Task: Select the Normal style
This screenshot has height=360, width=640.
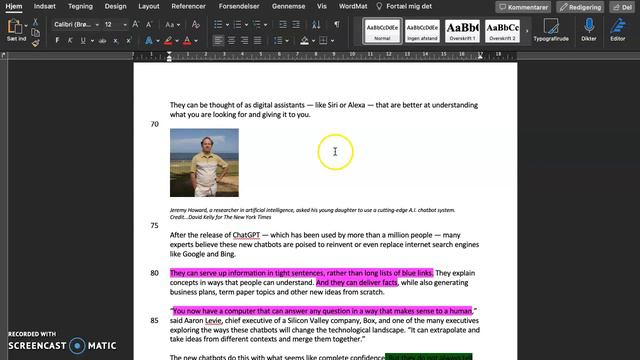Action: click(x=382, y=31)
